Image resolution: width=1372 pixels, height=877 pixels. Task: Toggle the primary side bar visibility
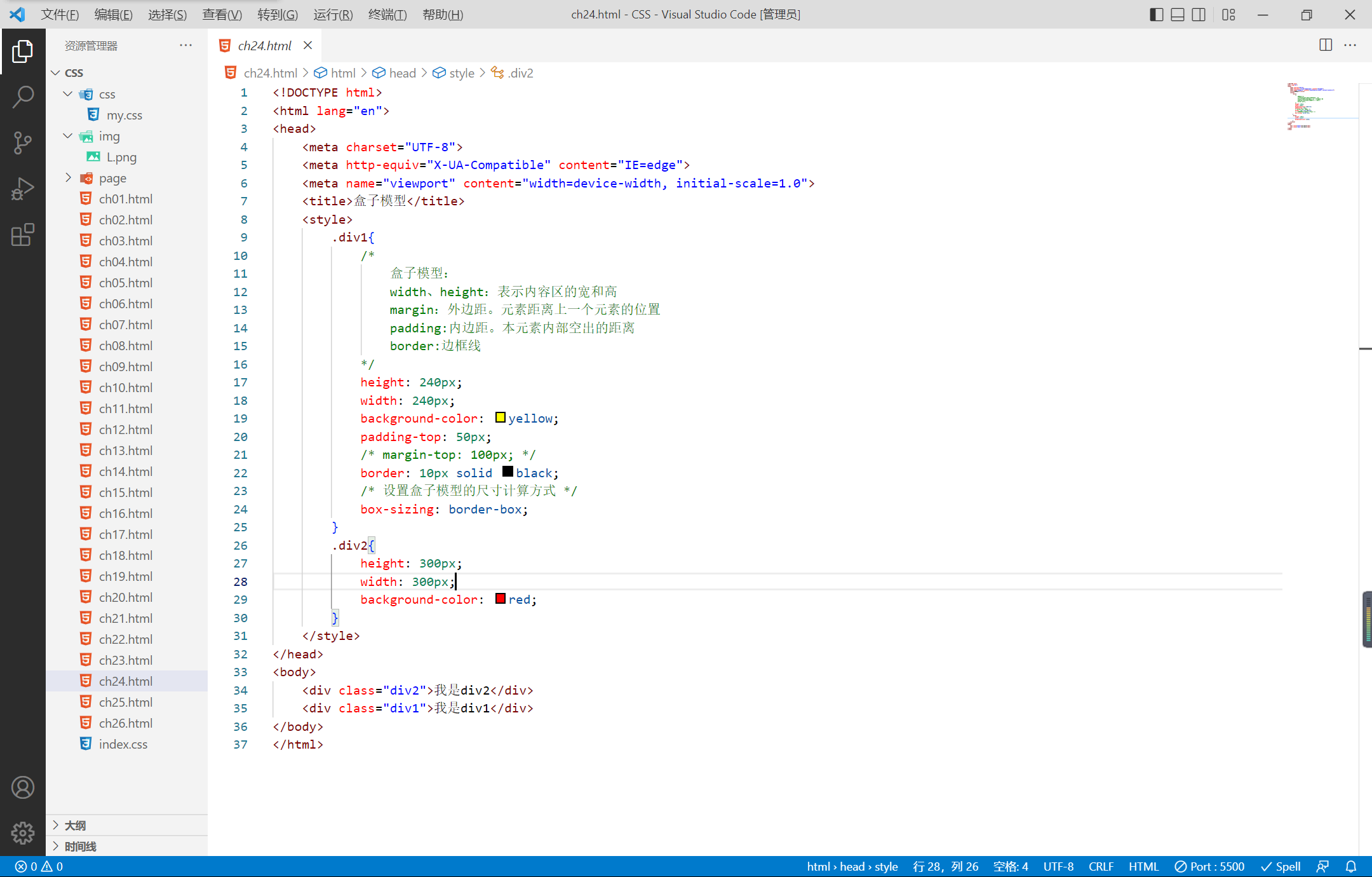[x=1157, y=15]
